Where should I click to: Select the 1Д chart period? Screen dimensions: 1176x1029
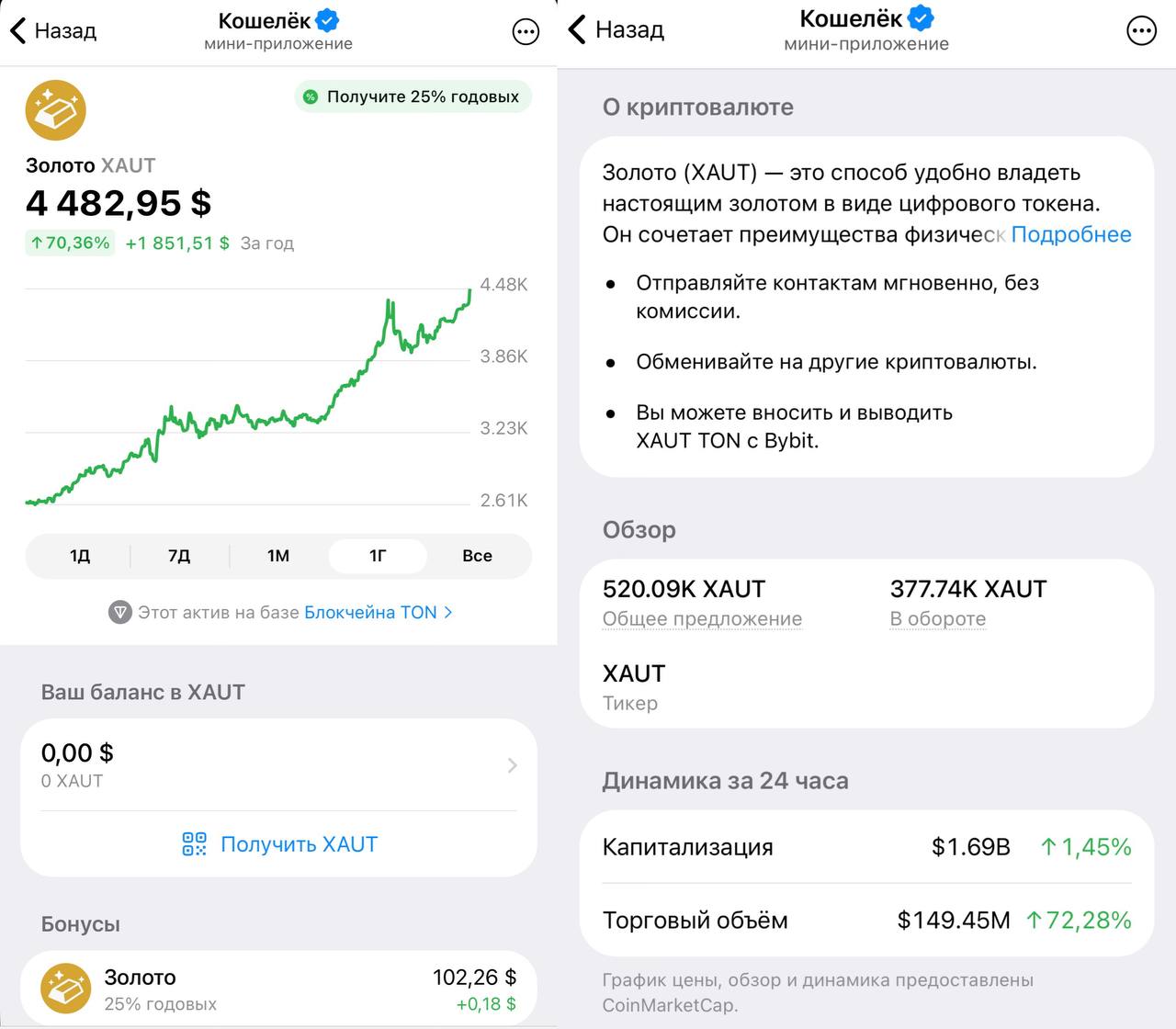(80, 556)
